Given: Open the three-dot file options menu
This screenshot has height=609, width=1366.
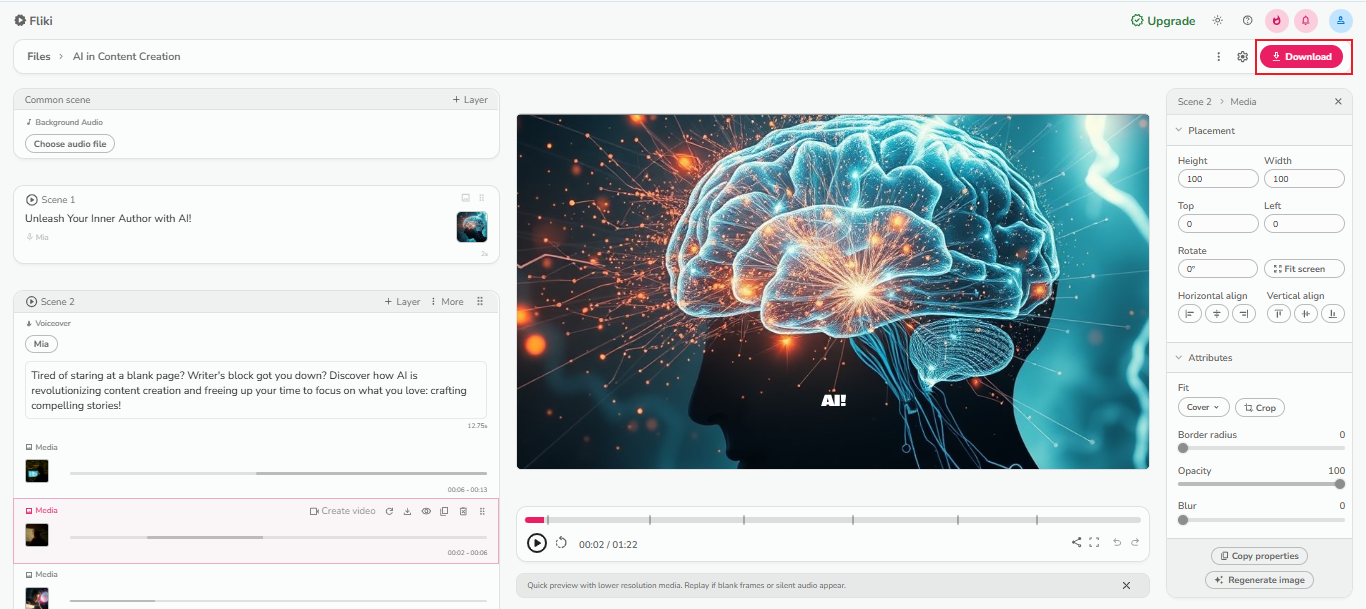Looking at the screenshot, I should coord(1218,57).
